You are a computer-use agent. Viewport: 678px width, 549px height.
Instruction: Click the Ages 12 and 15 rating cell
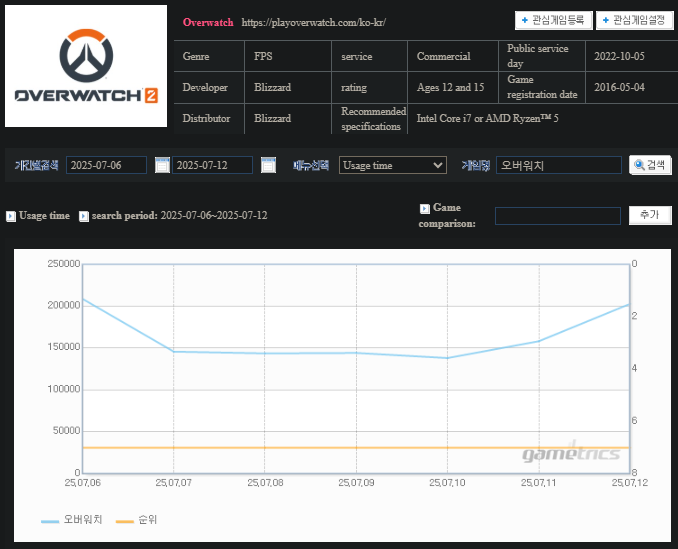[453, 87]
